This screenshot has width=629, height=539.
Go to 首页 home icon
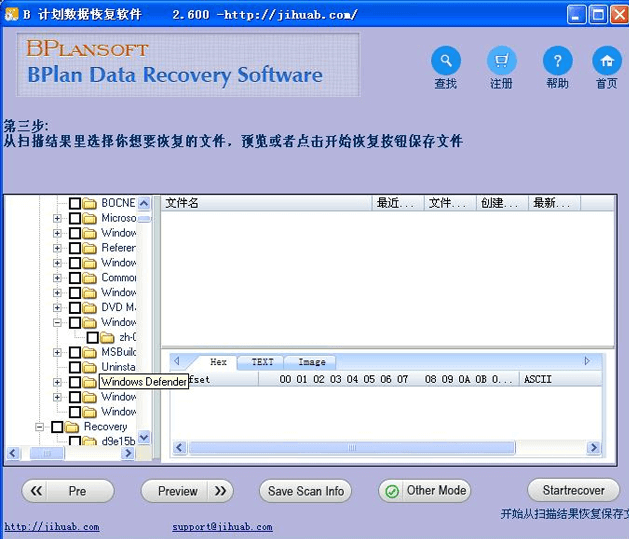point(606,60)
